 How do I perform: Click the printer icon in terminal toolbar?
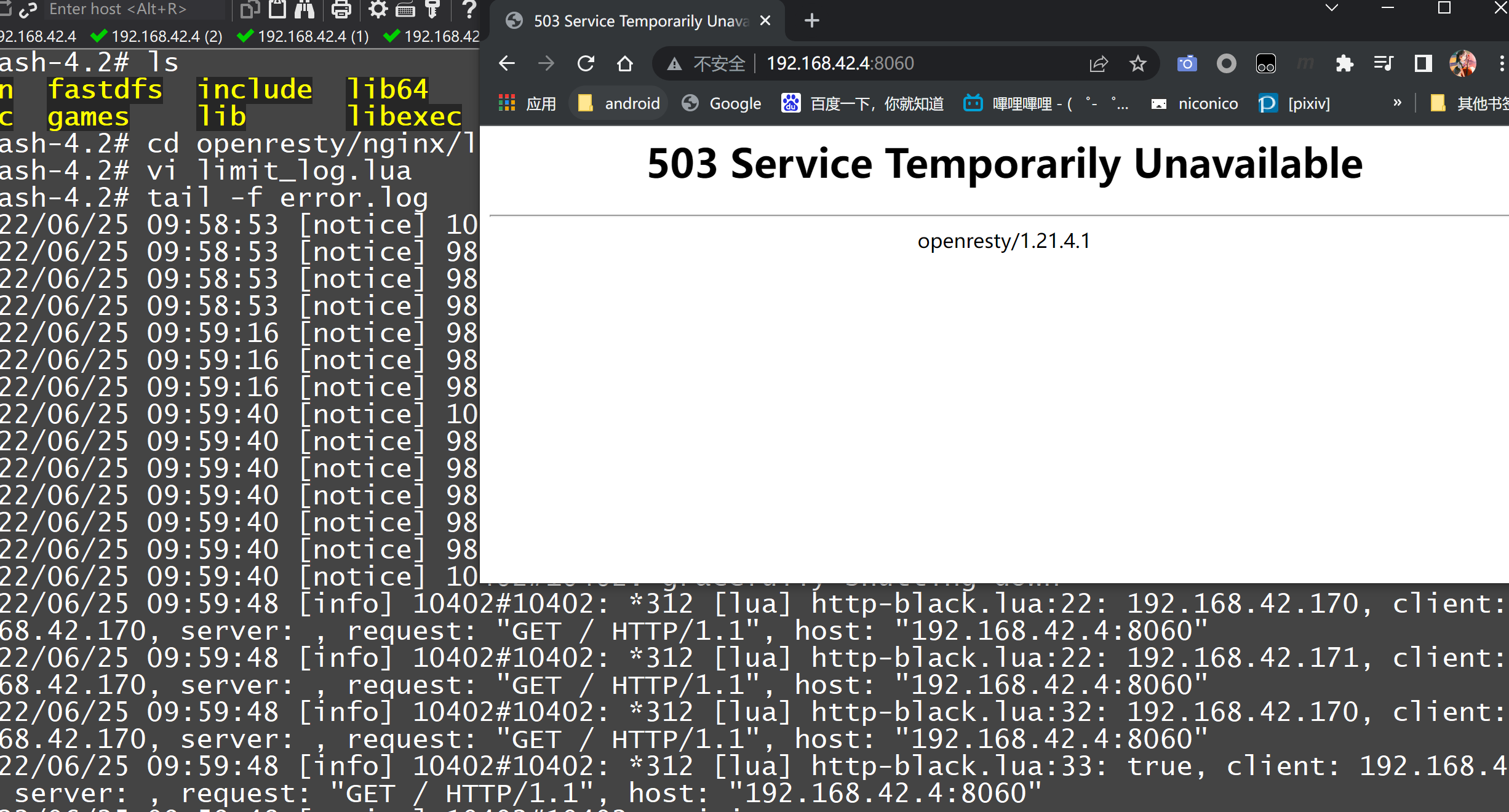(x=341, y=9)
